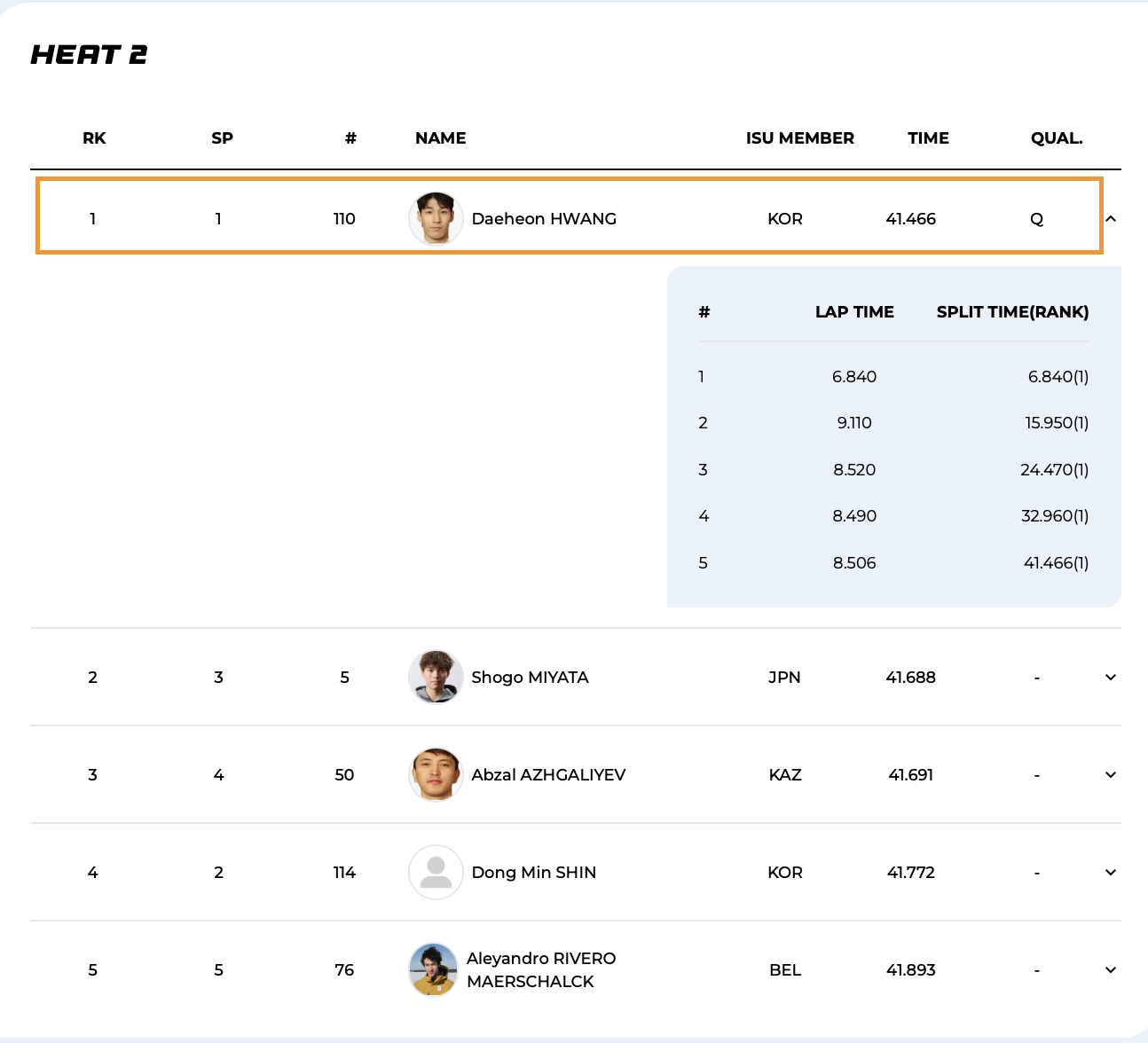The image size is (1148, 1043).
Task: Click the HEAT 2 heading
Action: coord(89,55)
